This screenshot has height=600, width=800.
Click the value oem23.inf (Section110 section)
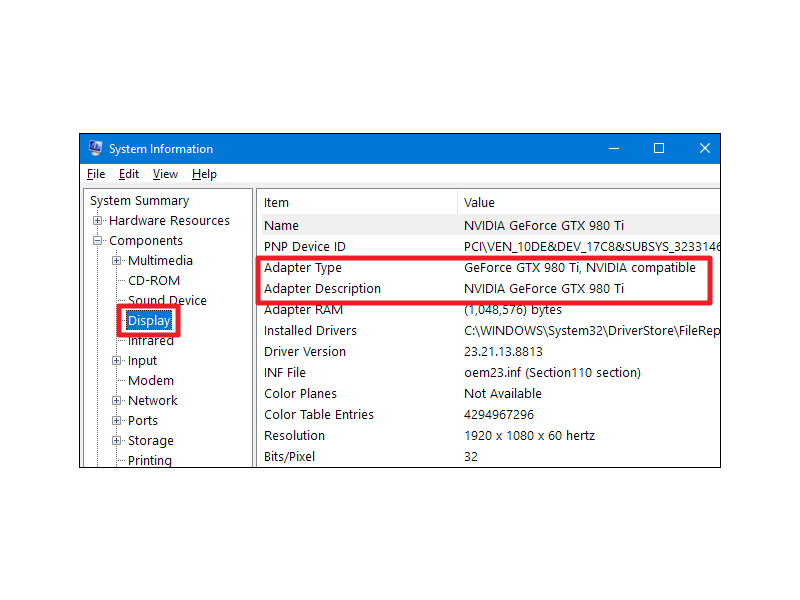pos(552,372)
